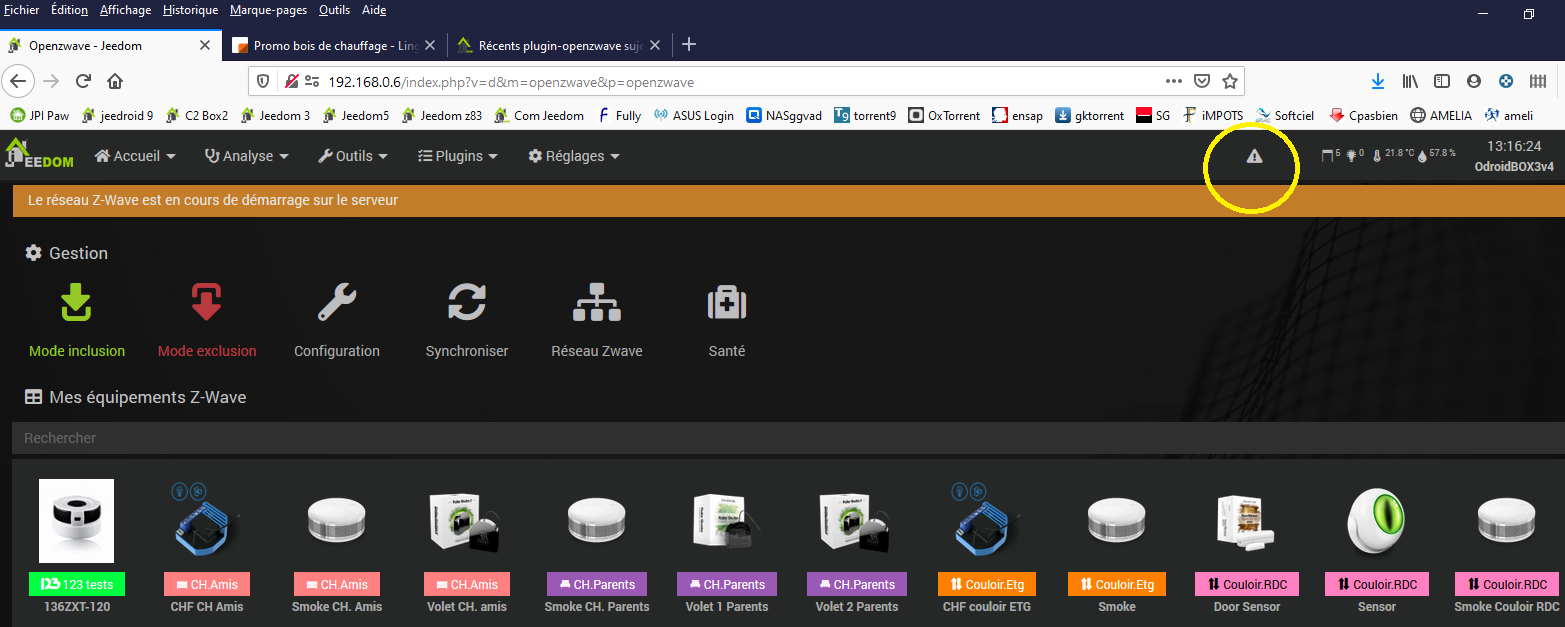Click the humidity summary 57.8 %
This screenshot has width=1565, height=627.
coord(1437,155)
